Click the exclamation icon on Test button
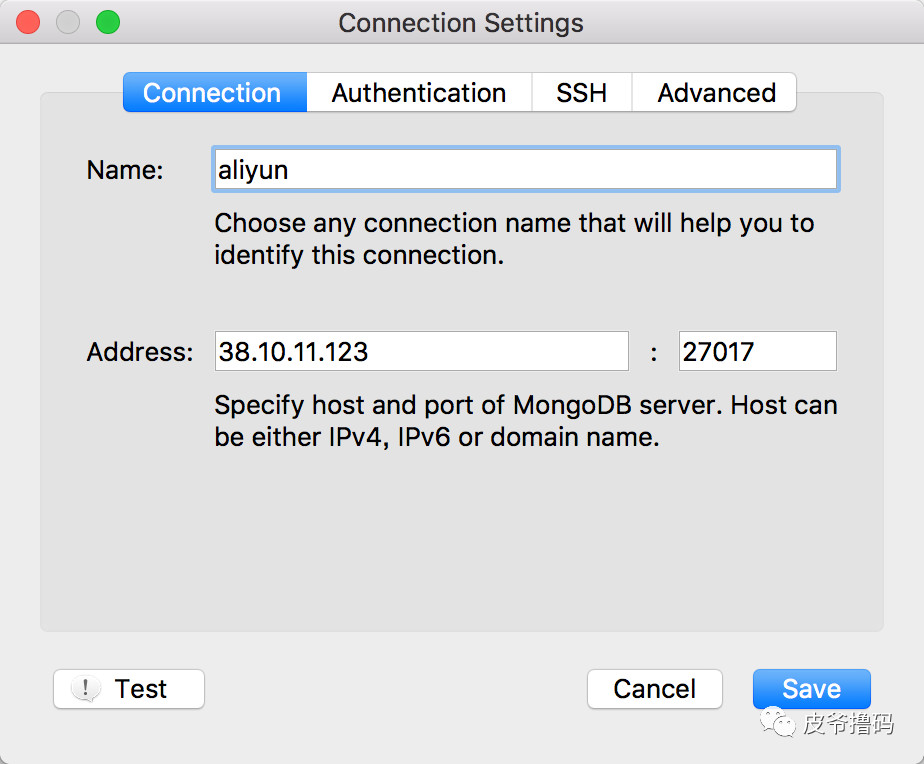The image size is (924, 764). [x=86, y=688]
